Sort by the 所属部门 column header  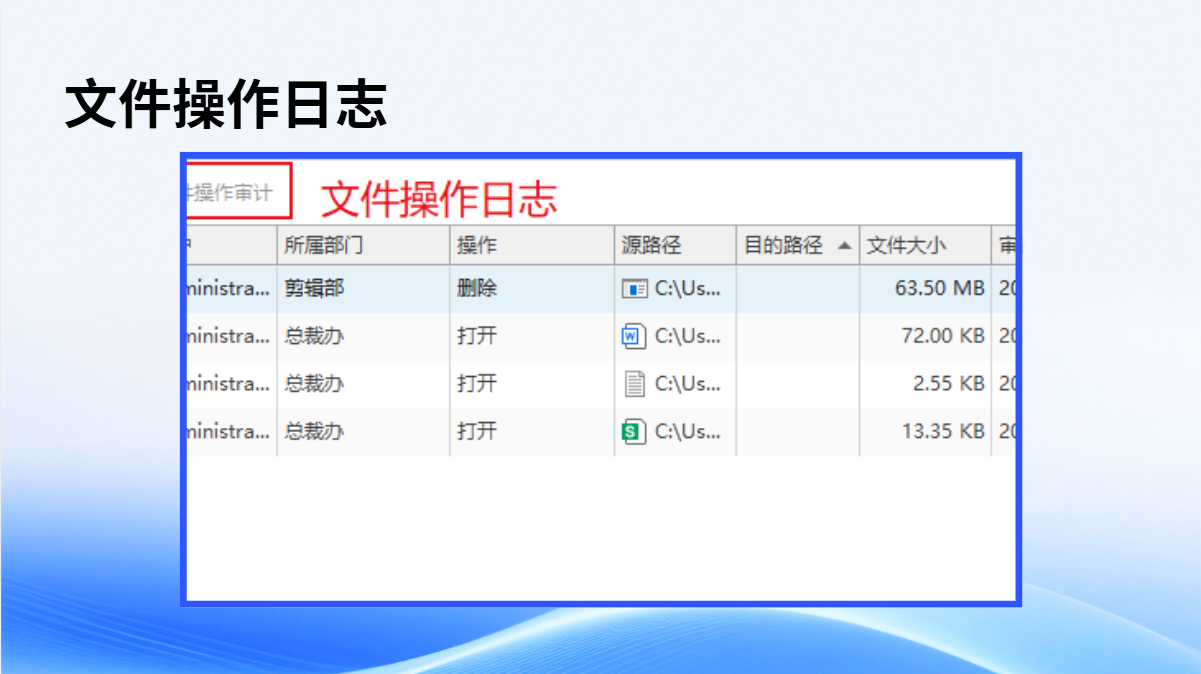323,246
